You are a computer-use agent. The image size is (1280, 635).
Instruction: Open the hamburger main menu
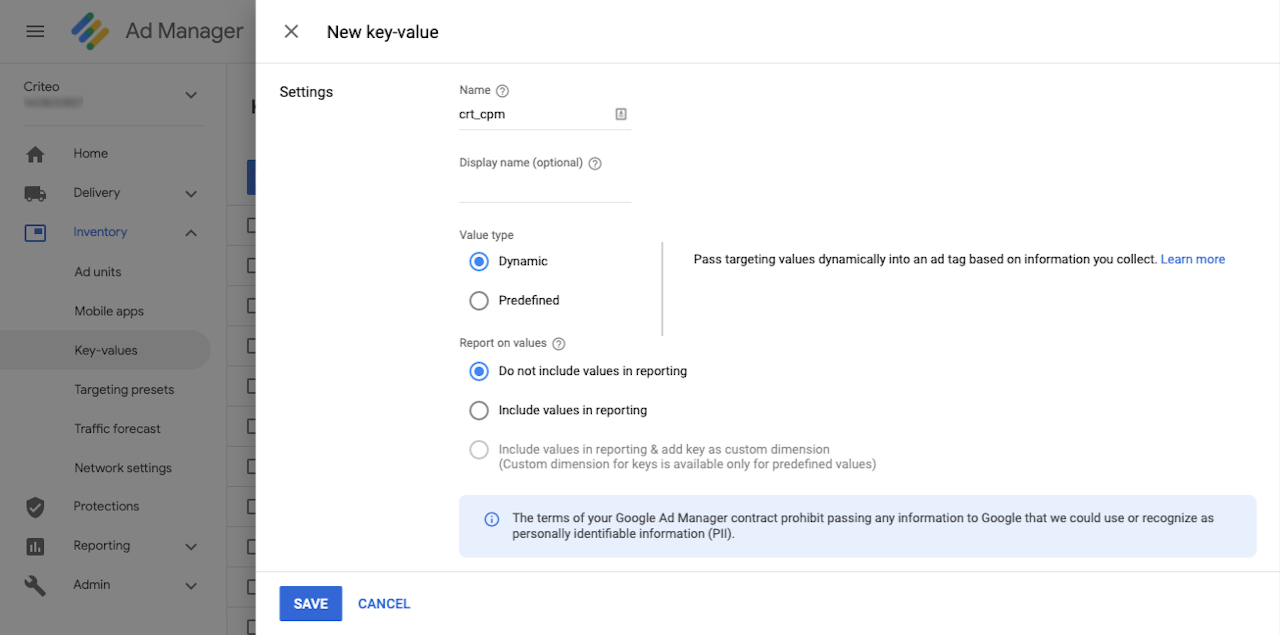coord(35,31)
